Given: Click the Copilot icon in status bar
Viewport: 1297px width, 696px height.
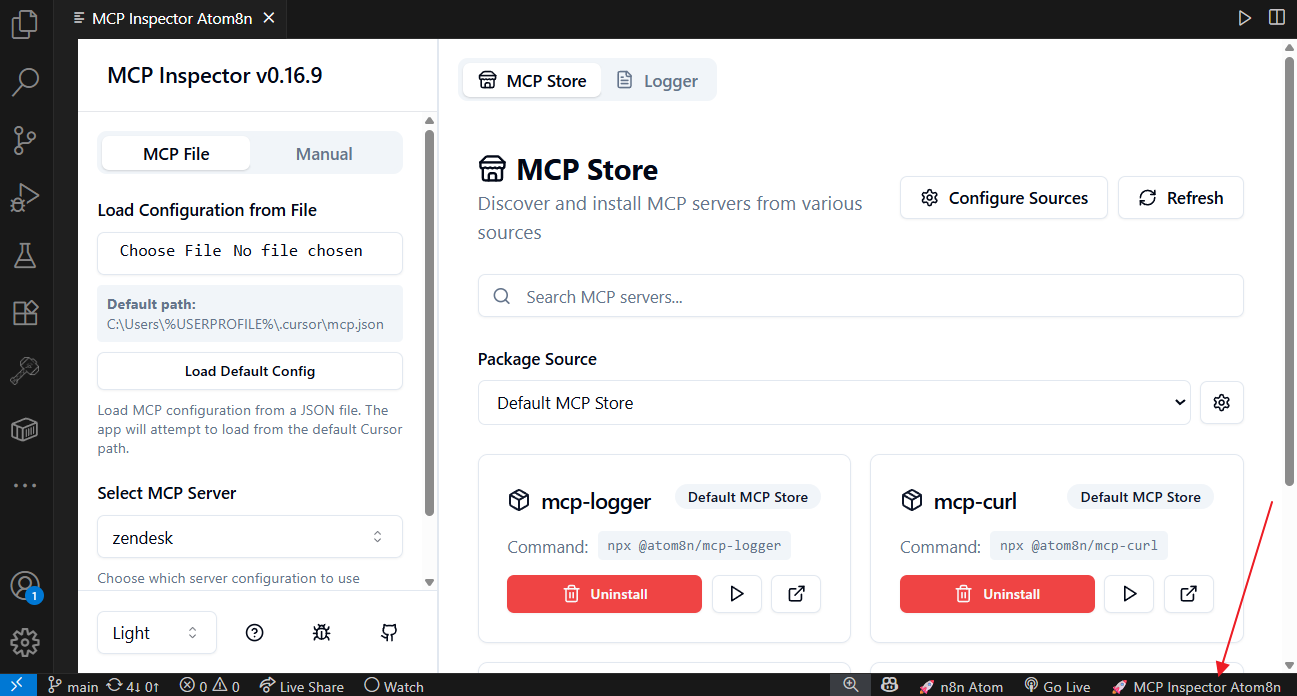Looking at the screenshot, I should click(889, 686).
